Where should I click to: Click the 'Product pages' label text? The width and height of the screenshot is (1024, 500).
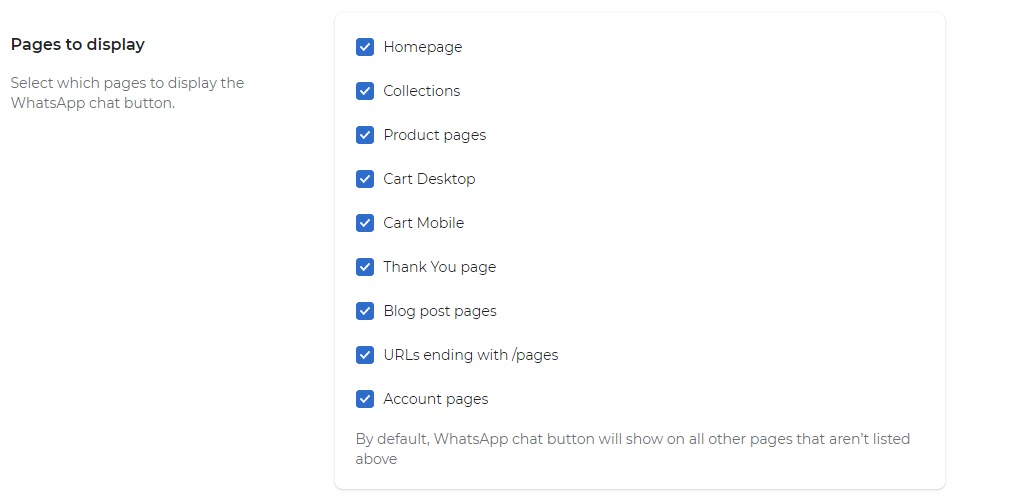pyautogui.click(x=434, y=135)
